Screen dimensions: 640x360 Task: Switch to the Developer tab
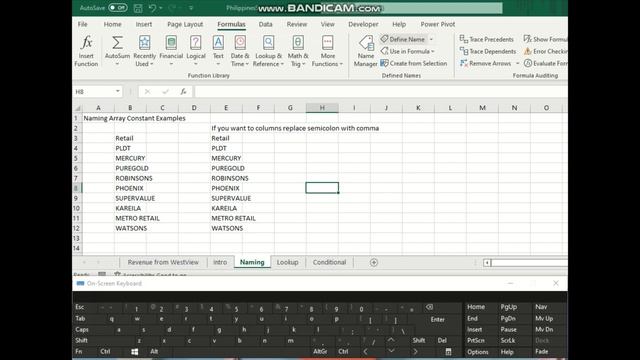pos(363,24)
